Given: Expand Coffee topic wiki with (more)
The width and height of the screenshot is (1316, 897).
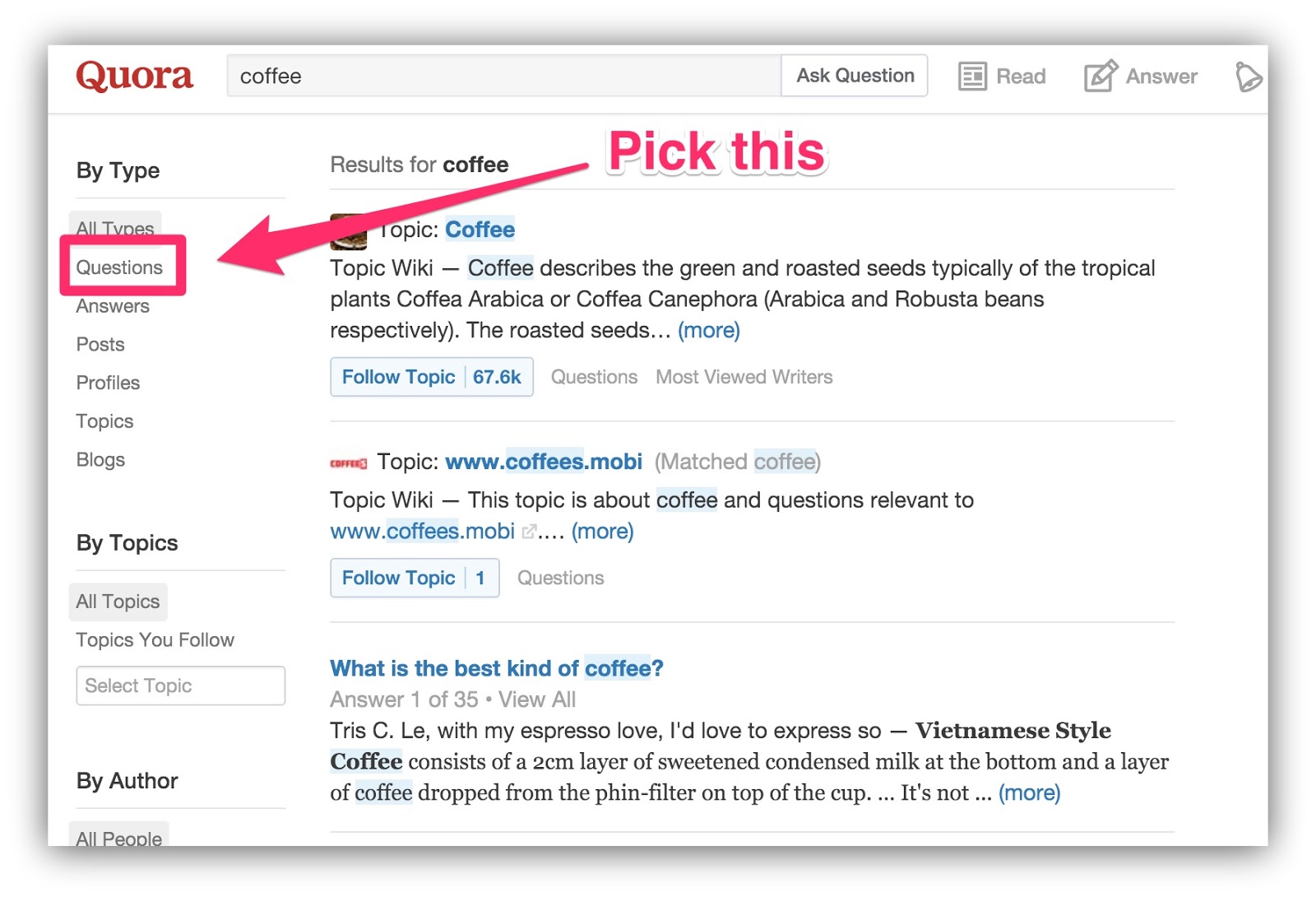Looking at the screenshot, I should (x=708, y=331).
